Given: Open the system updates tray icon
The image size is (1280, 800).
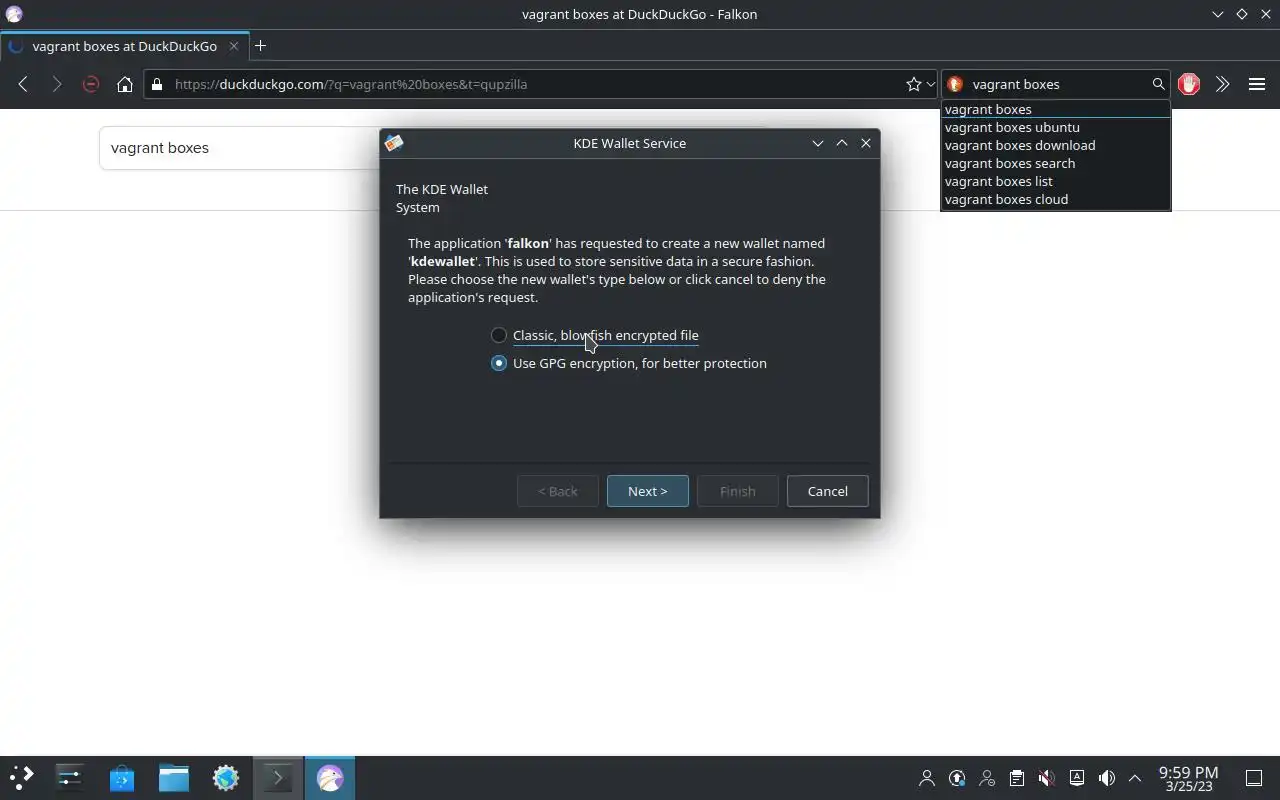Looking at the screenshot, I should [957, 778].
